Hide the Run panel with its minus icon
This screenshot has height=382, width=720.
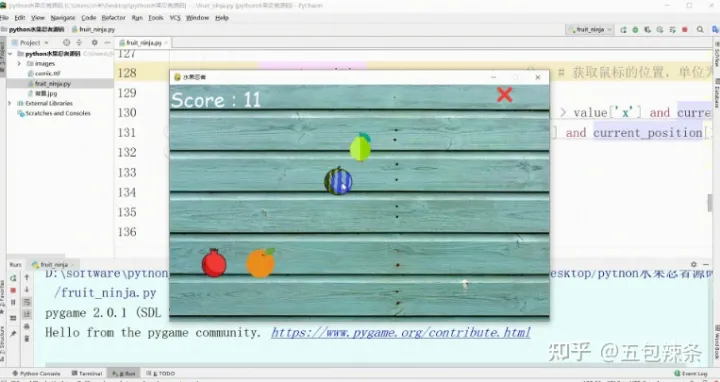[x=706, y=264]
